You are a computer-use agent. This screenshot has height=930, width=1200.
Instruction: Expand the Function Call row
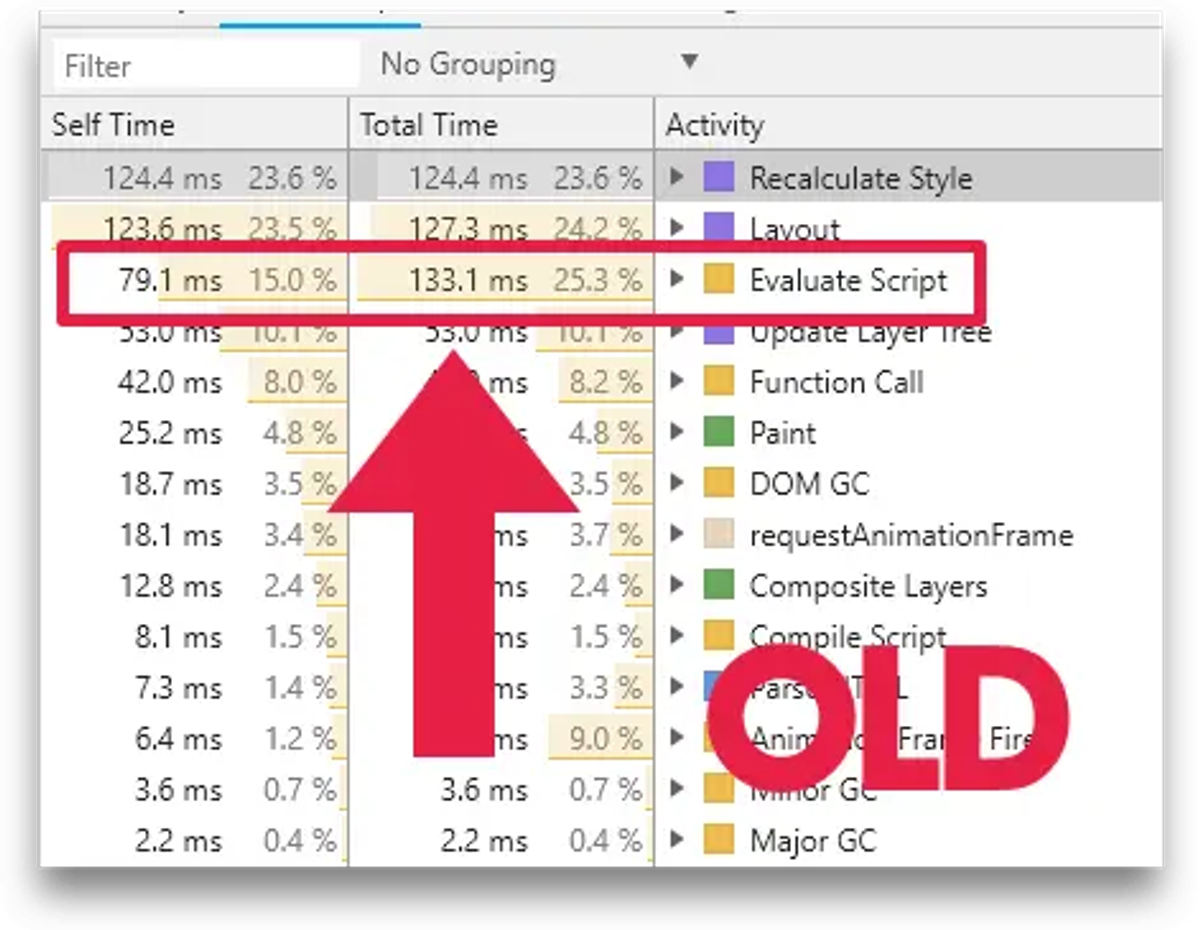[x=677, y=381]
